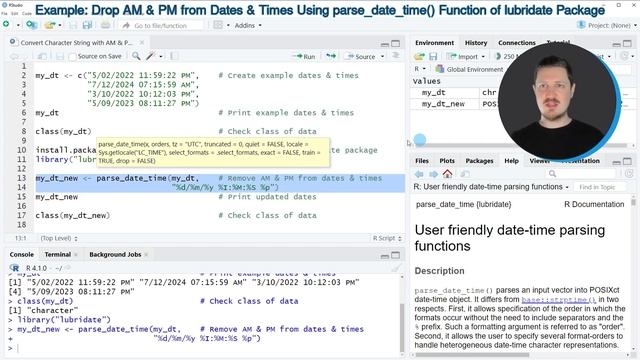Open the Import Dataset menu
Image resolution: width=640 pixels, height=360 pixels.
[466, 56]
